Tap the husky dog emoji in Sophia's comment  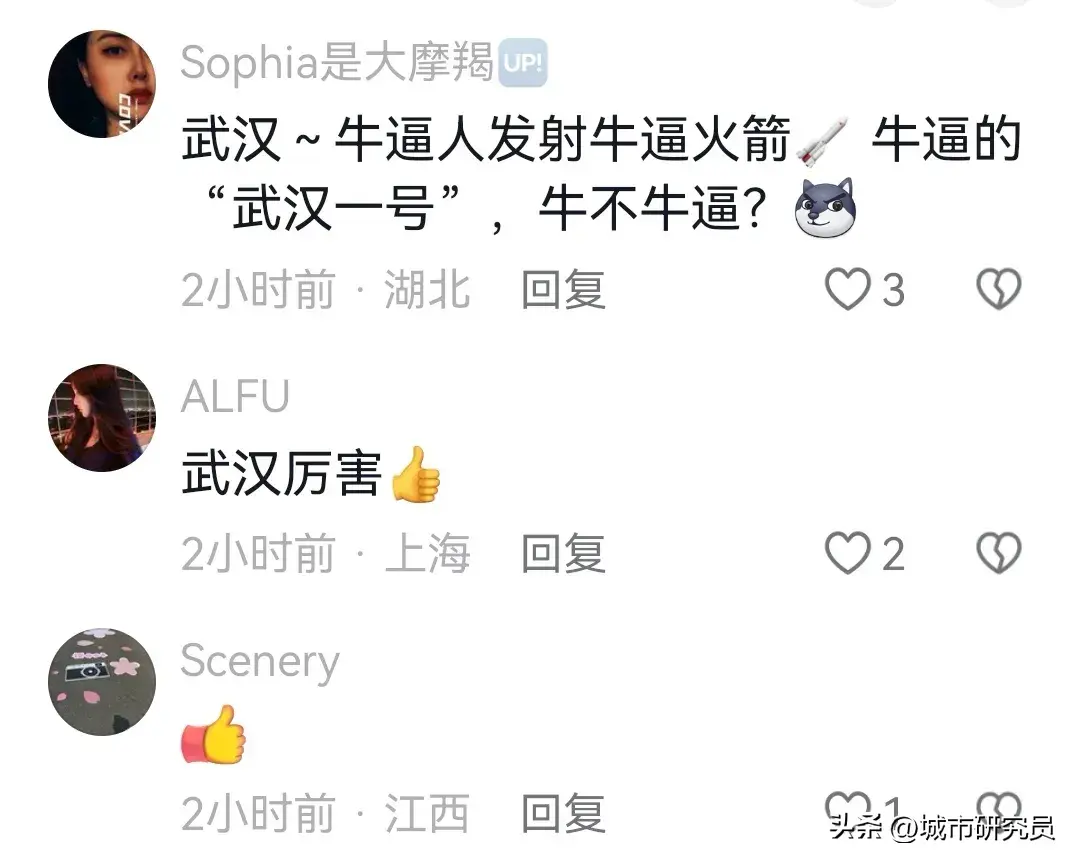coord(824,208)
